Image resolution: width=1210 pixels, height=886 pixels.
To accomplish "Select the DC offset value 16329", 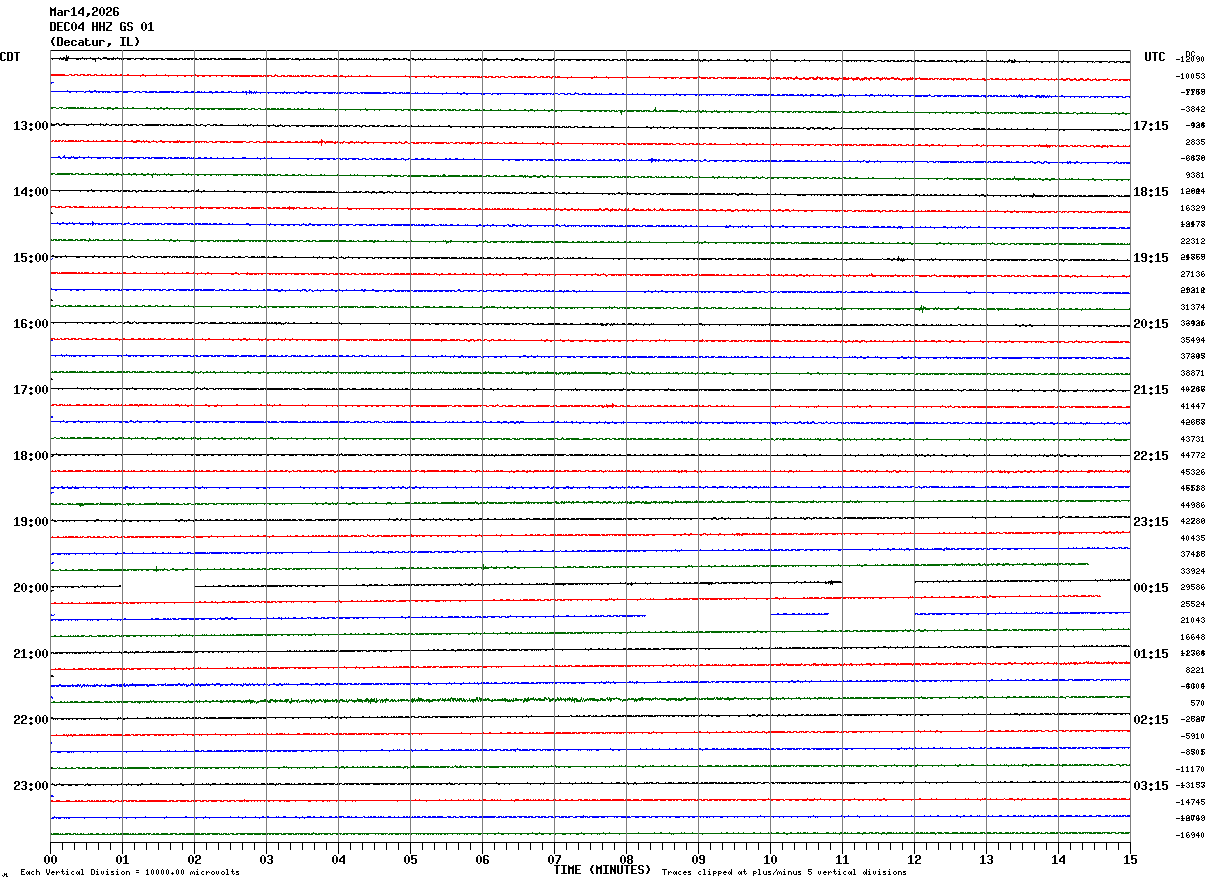I will pos(1193,208).
